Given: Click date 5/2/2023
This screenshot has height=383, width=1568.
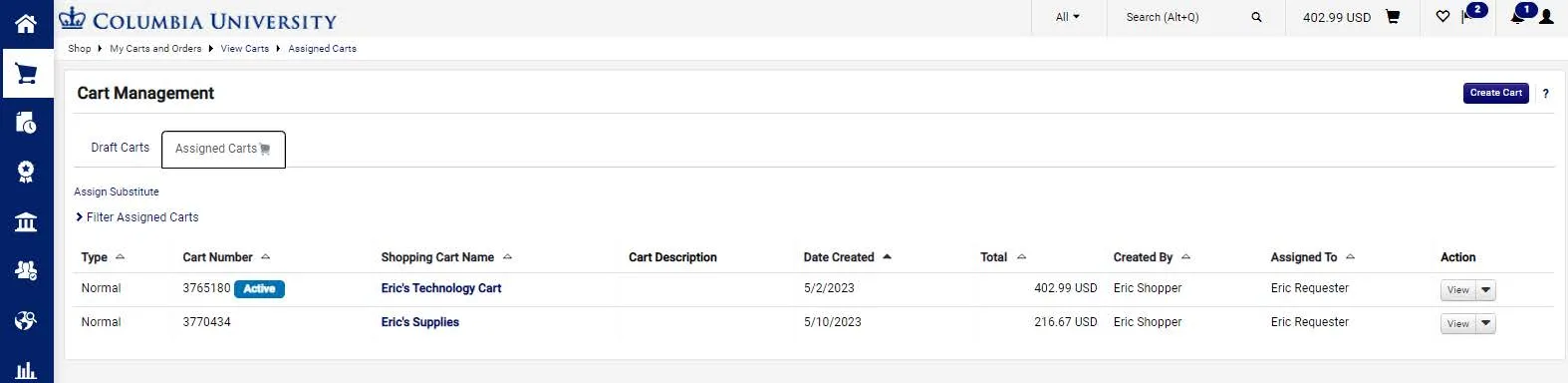Looking at the screenshot, I should 829,288.
